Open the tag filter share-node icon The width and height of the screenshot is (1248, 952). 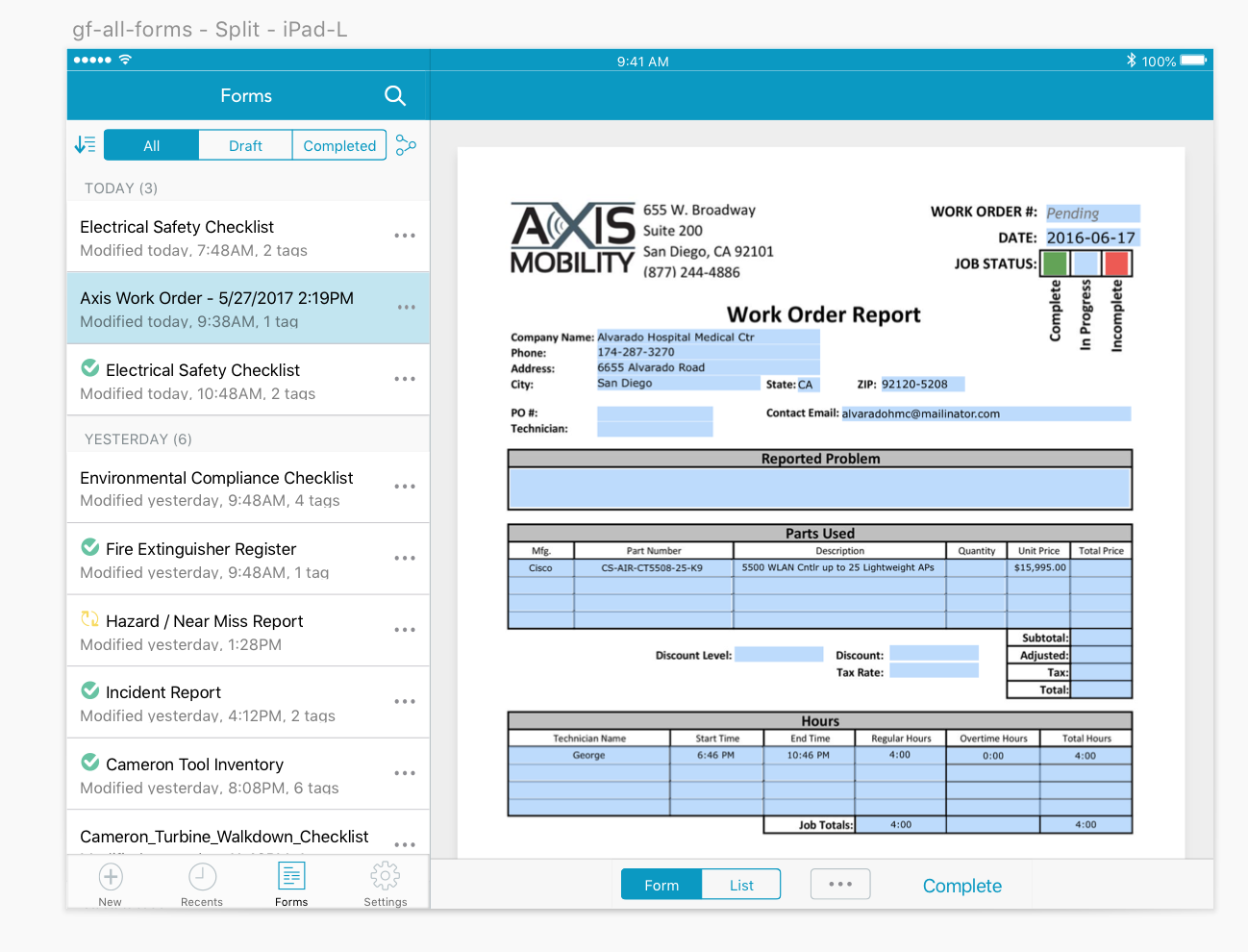coord(406,145)
